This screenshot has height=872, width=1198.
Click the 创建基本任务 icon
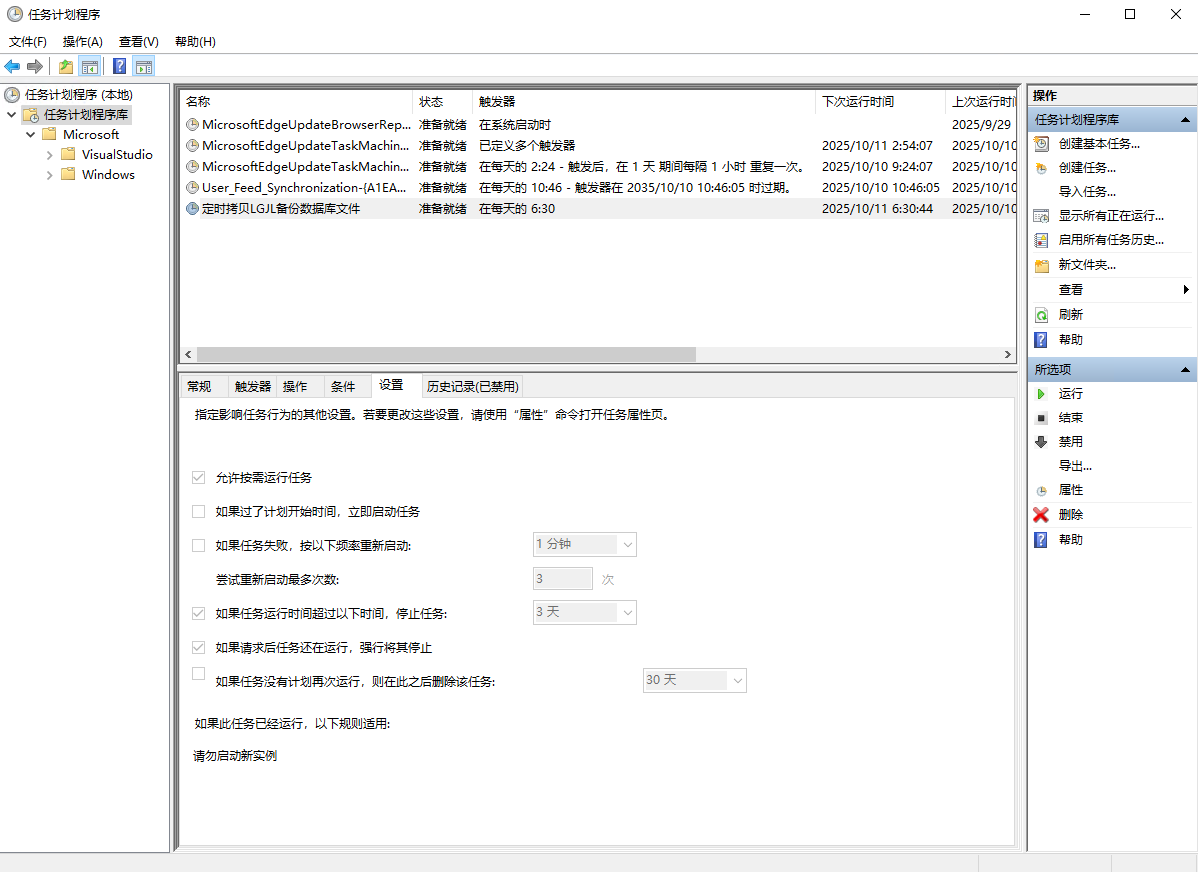pyautogui.click(x=1041, y=144)
